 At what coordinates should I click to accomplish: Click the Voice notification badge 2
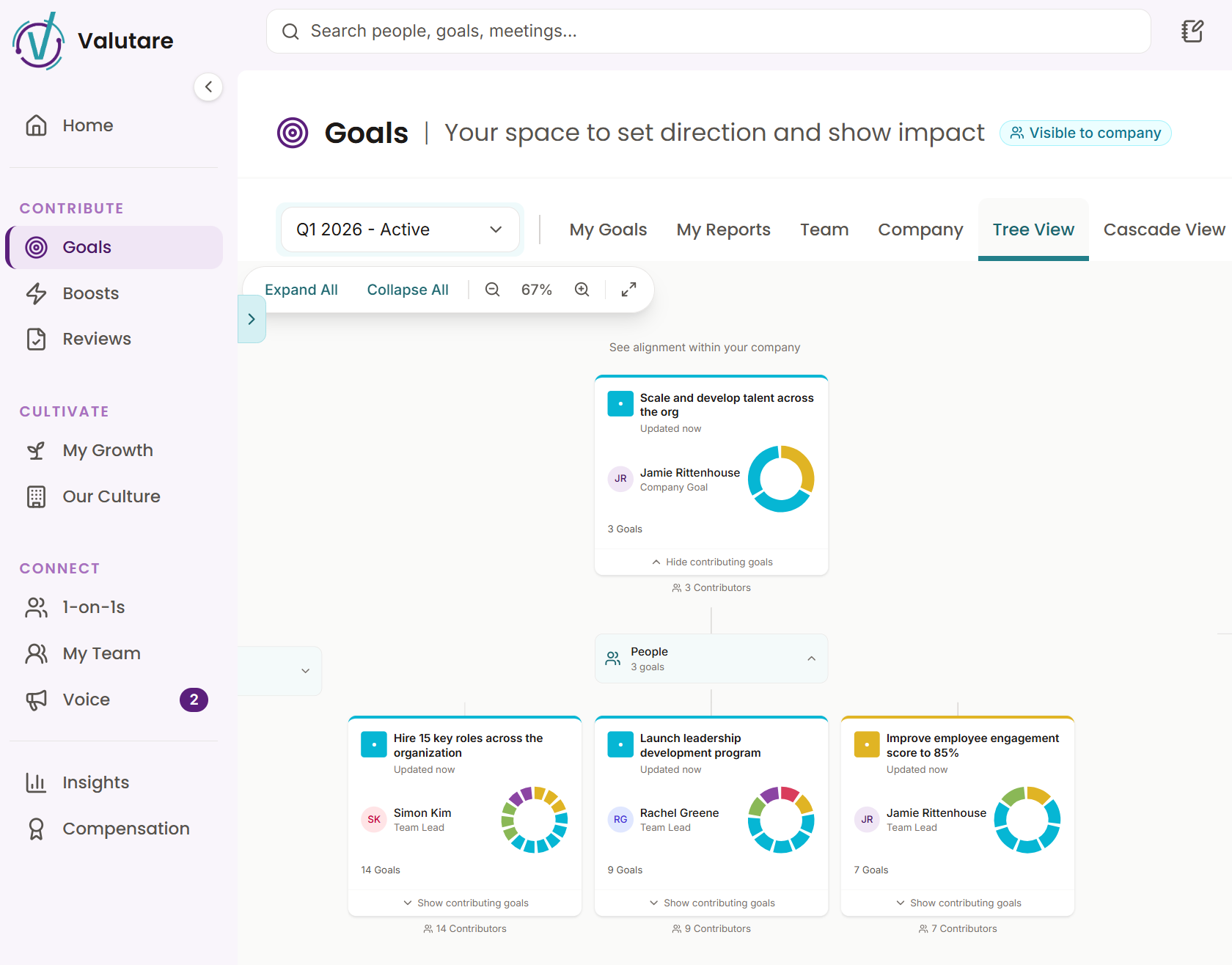pos(194,700)
